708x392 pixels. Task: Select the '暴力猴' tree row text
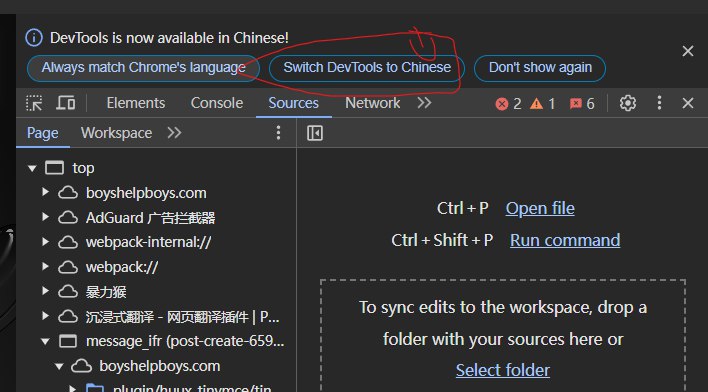(x=106, y=292)
